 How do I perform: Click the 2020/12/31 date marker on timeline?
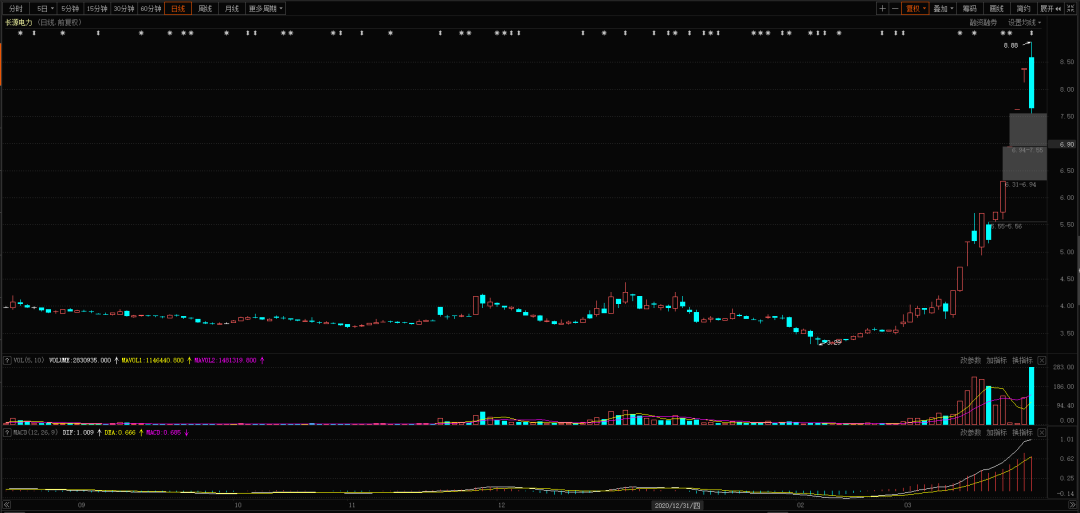pyautogui.click(x=678, y=505)
